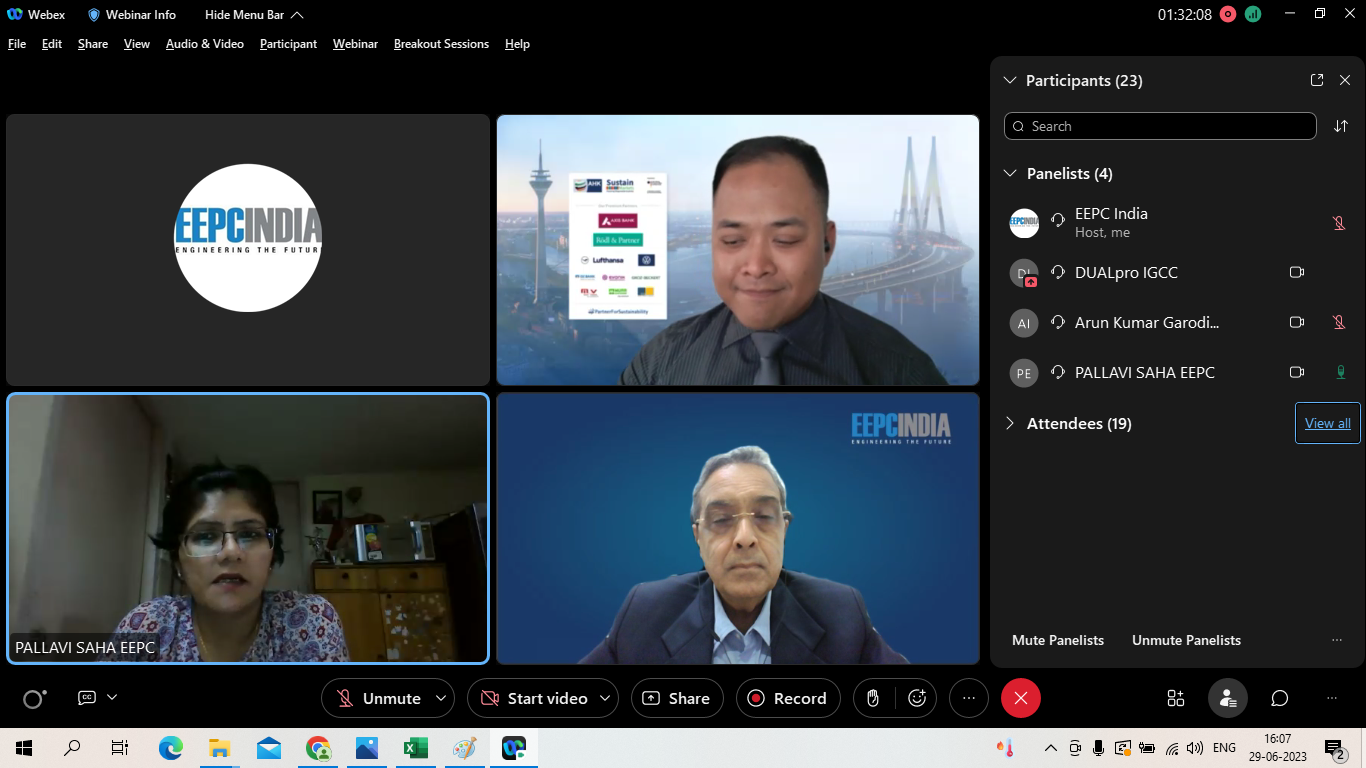Toggle Arun Kumar Garodi muted microphone

[x=1339, y=322]
